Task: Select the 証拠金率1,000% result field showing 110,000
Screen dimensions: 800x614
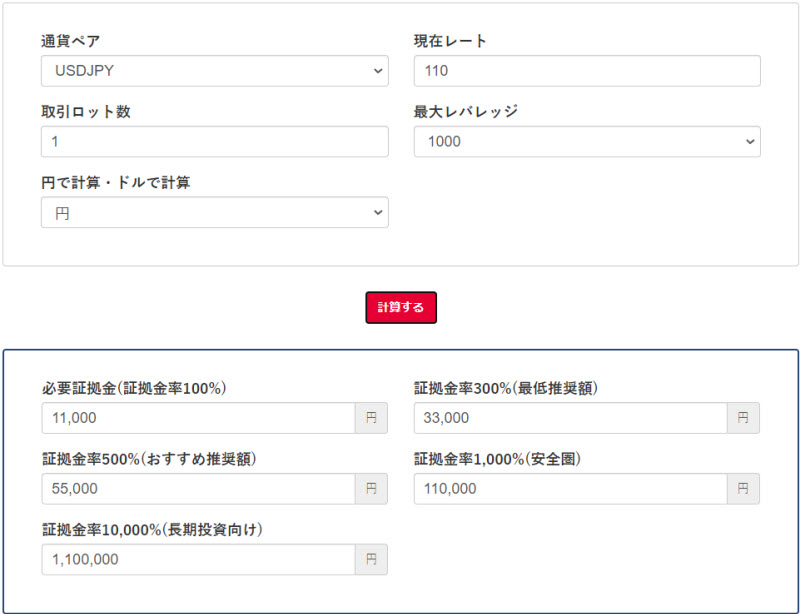Action: click(x=570, y=489)
